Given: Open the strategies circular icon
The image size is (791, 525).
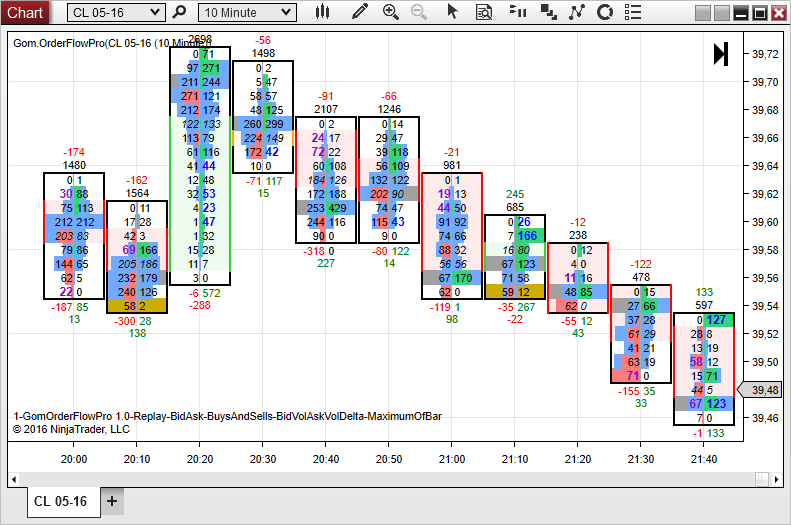Looking at the screenshot, I should pyautogui.click(x=605, y=12).
